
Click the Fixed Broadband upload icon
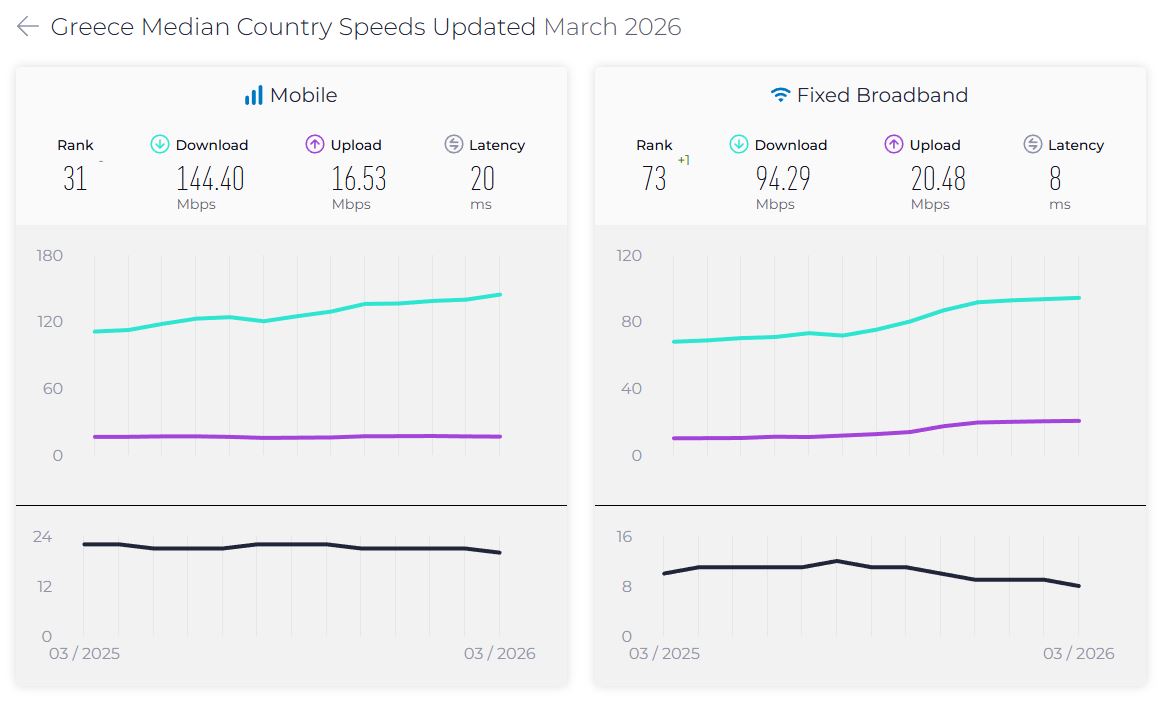tap(894, 145)
